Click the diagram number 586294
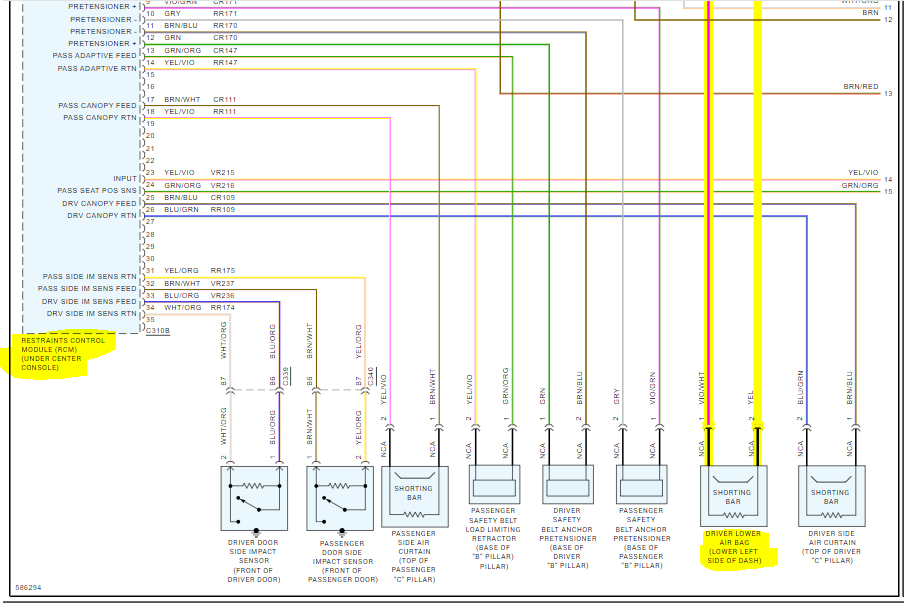904x603 pixels. pos(28,587)
